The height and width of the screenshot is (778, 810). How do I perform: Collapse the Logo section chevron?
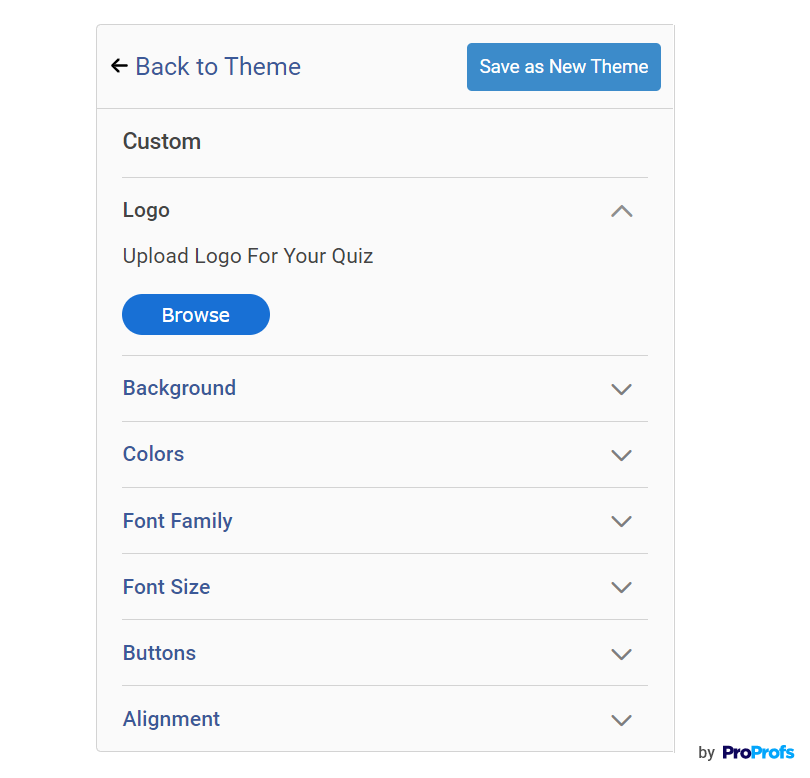click(x=622, y=211)
